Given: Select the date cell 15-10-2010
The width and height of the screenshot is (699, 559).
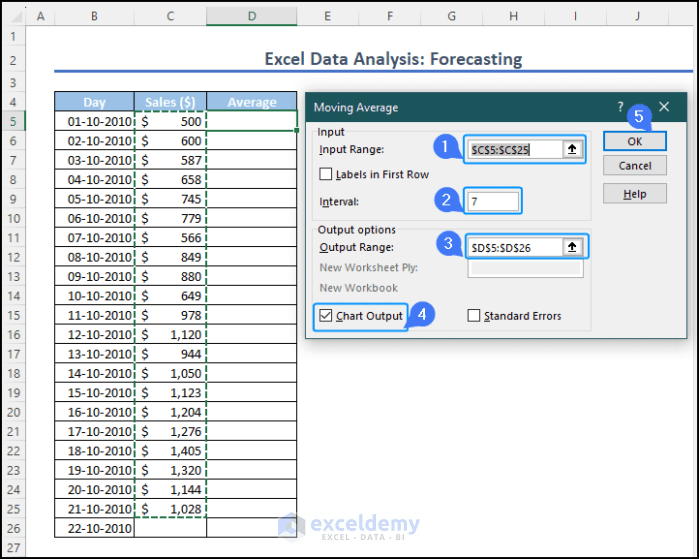Looking at the screenshot, I should (x=94, y=393).
